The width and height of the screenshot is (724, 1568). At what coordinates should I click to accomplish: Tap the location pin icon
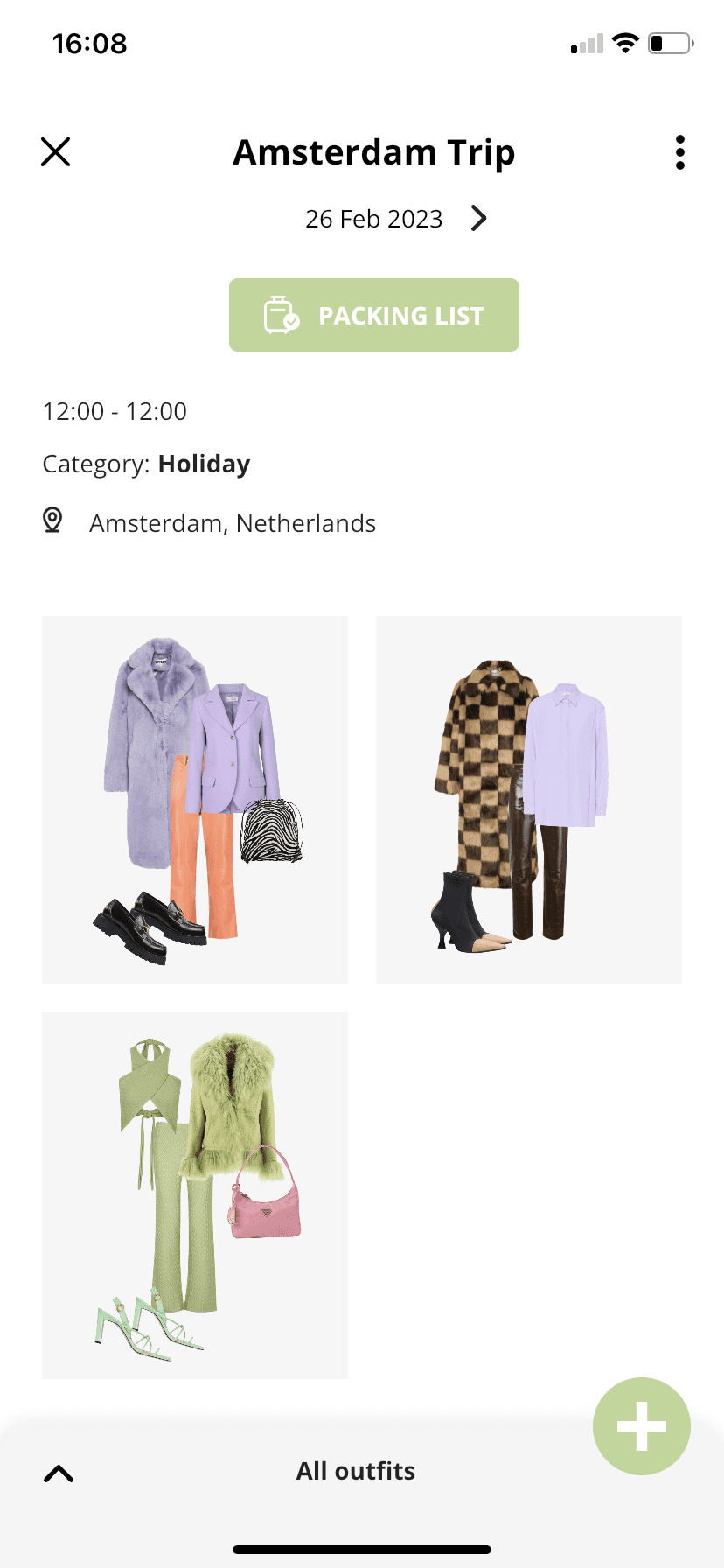52,521
